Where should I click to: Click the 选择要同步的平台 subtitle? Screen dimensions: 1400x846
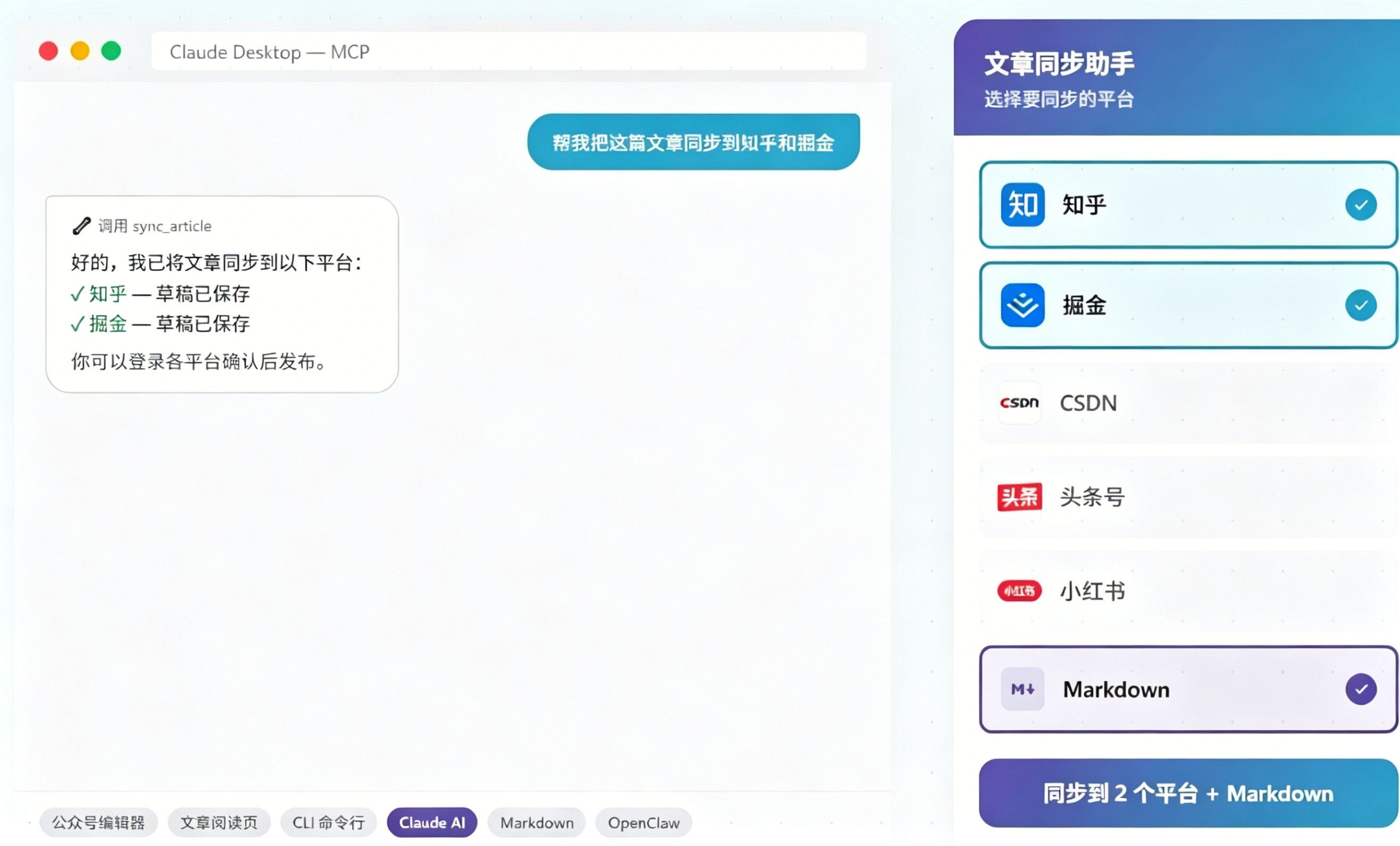click(1059, 99)
